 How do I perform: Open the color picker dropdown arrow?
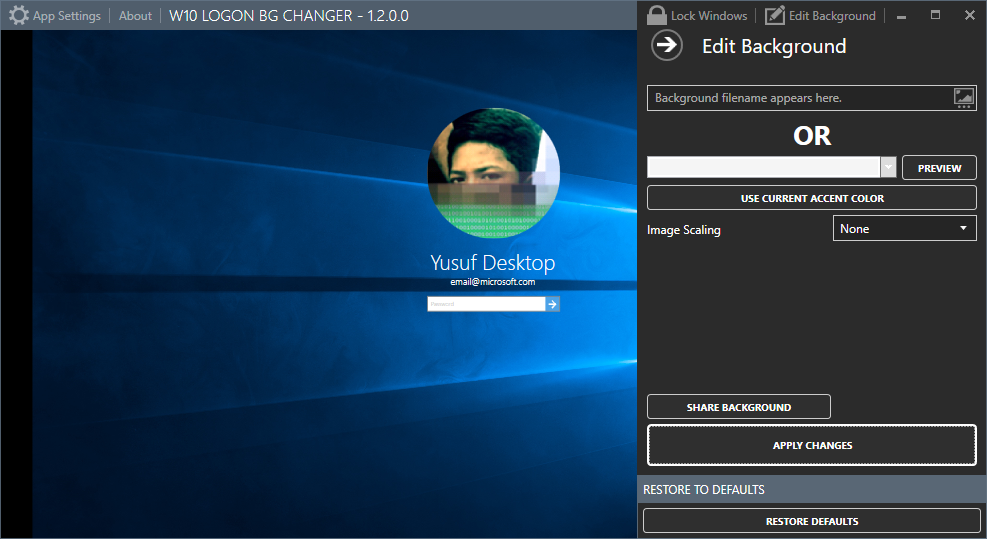pos(888,167)
